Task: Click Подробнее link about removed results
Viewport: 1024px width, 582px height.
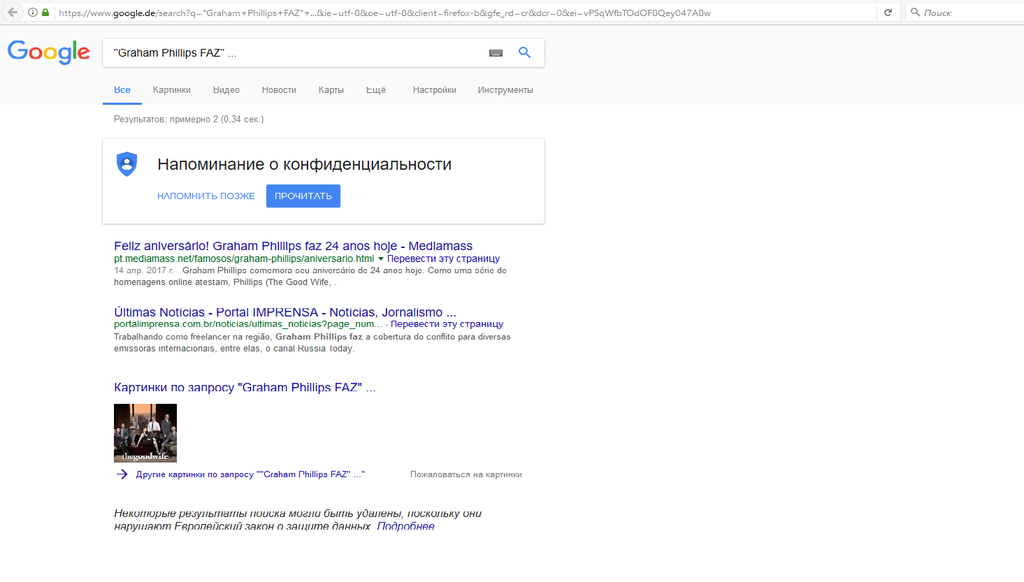Action: click(x=406, y=526)
